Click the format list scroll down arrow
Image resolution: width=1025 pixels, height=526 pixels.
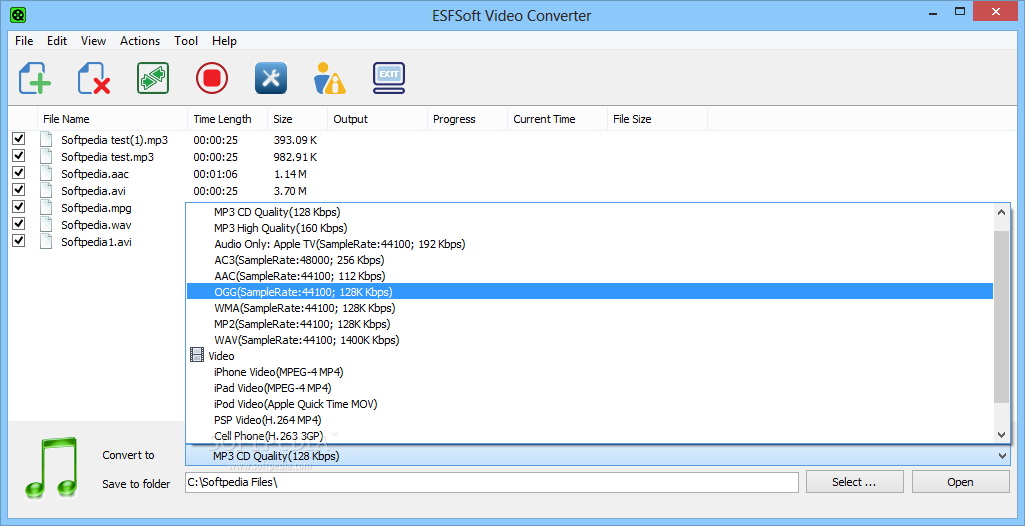click(x=1001, y=435)
